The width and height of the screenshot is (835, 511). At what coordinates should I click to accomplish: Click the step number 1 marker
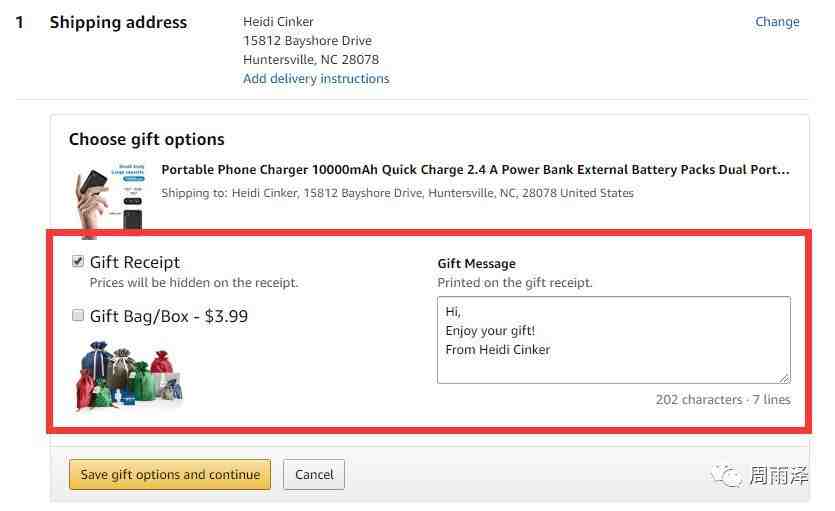click(19, 22)
